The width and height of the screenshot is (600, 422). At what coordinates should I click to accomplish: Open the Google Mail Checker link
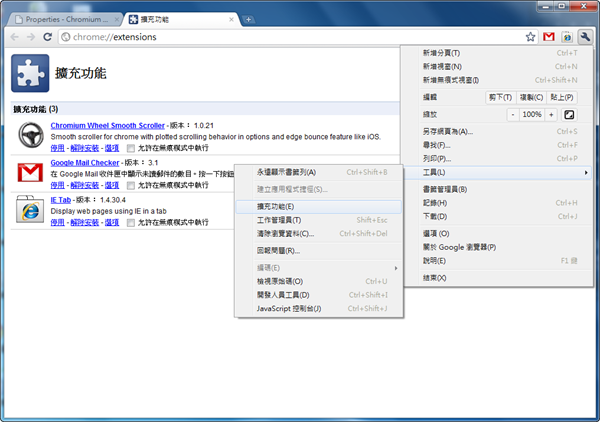click(x=85, y=163)
